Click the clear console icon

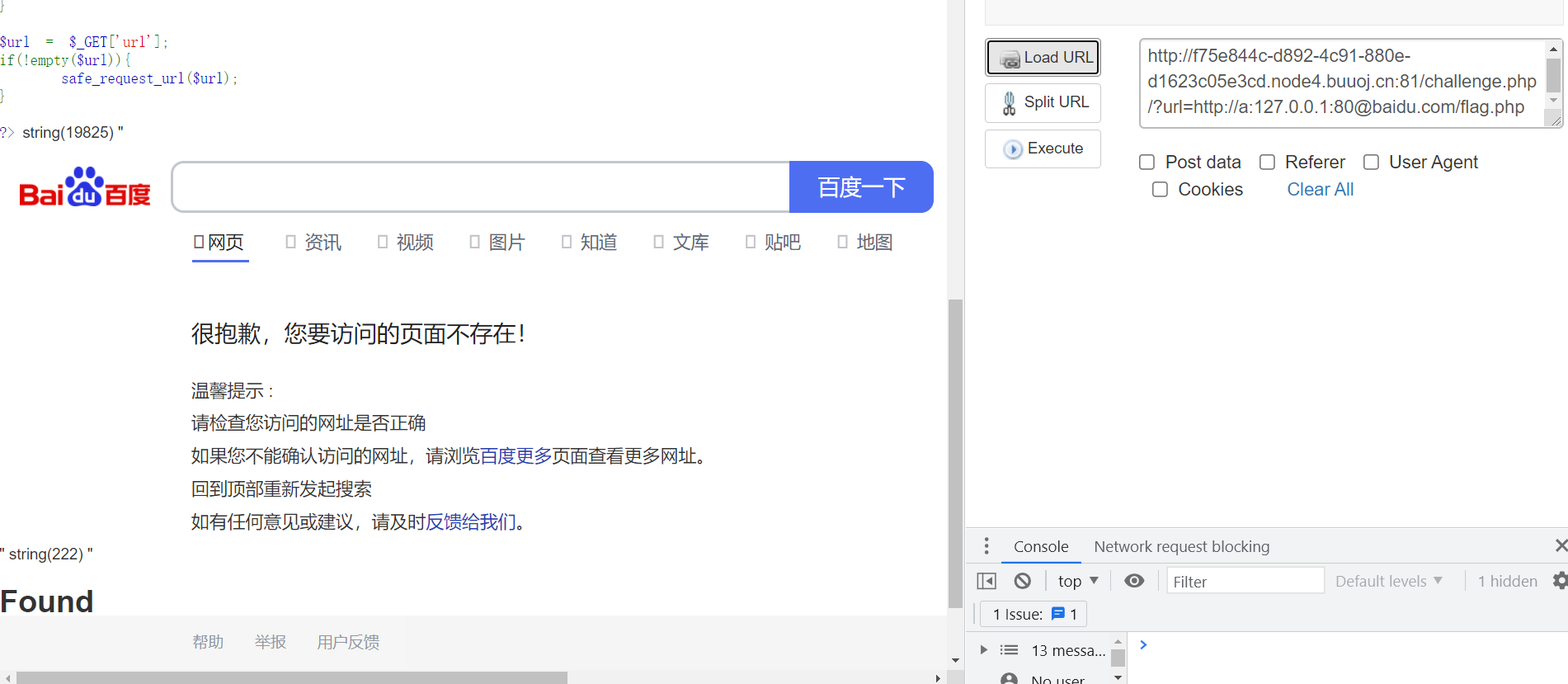tap(1023, 582)
